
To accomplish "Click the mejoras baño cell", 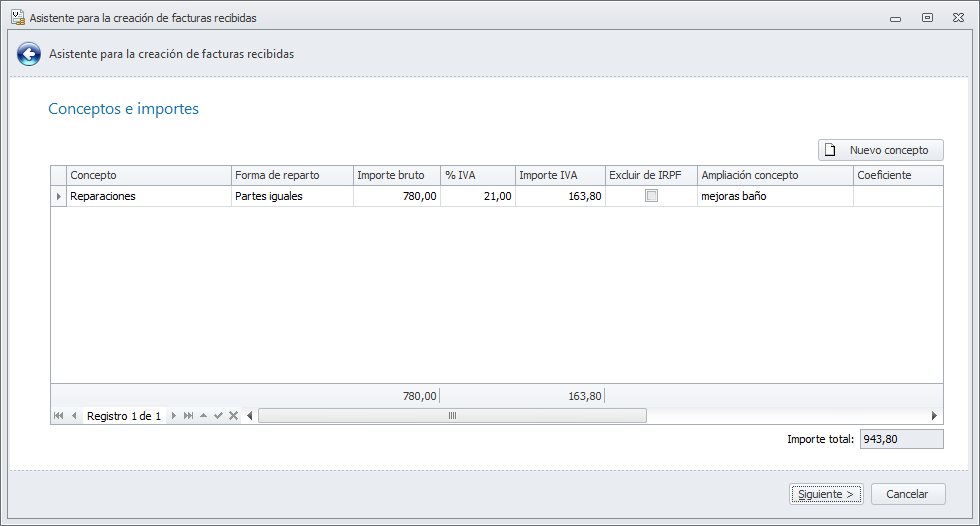I will pyautogui.click(x=775, y=196).
